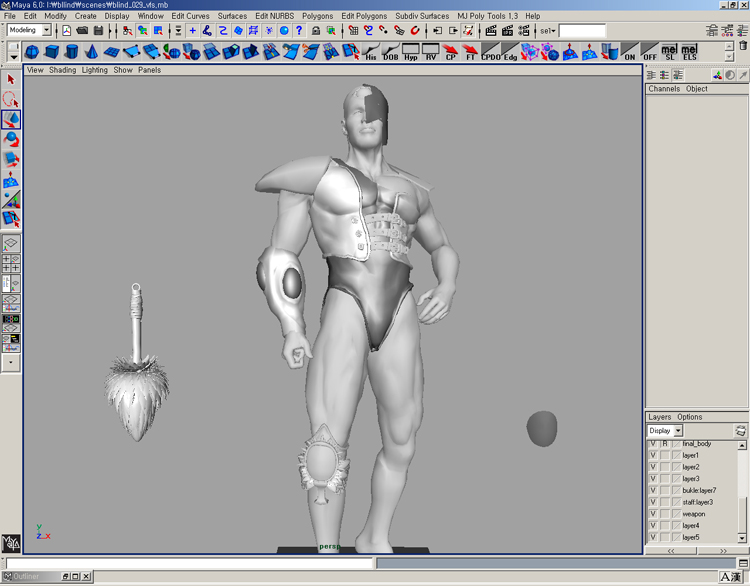Click the sel name input field
The image size is (750, 586).
point(582,31)
